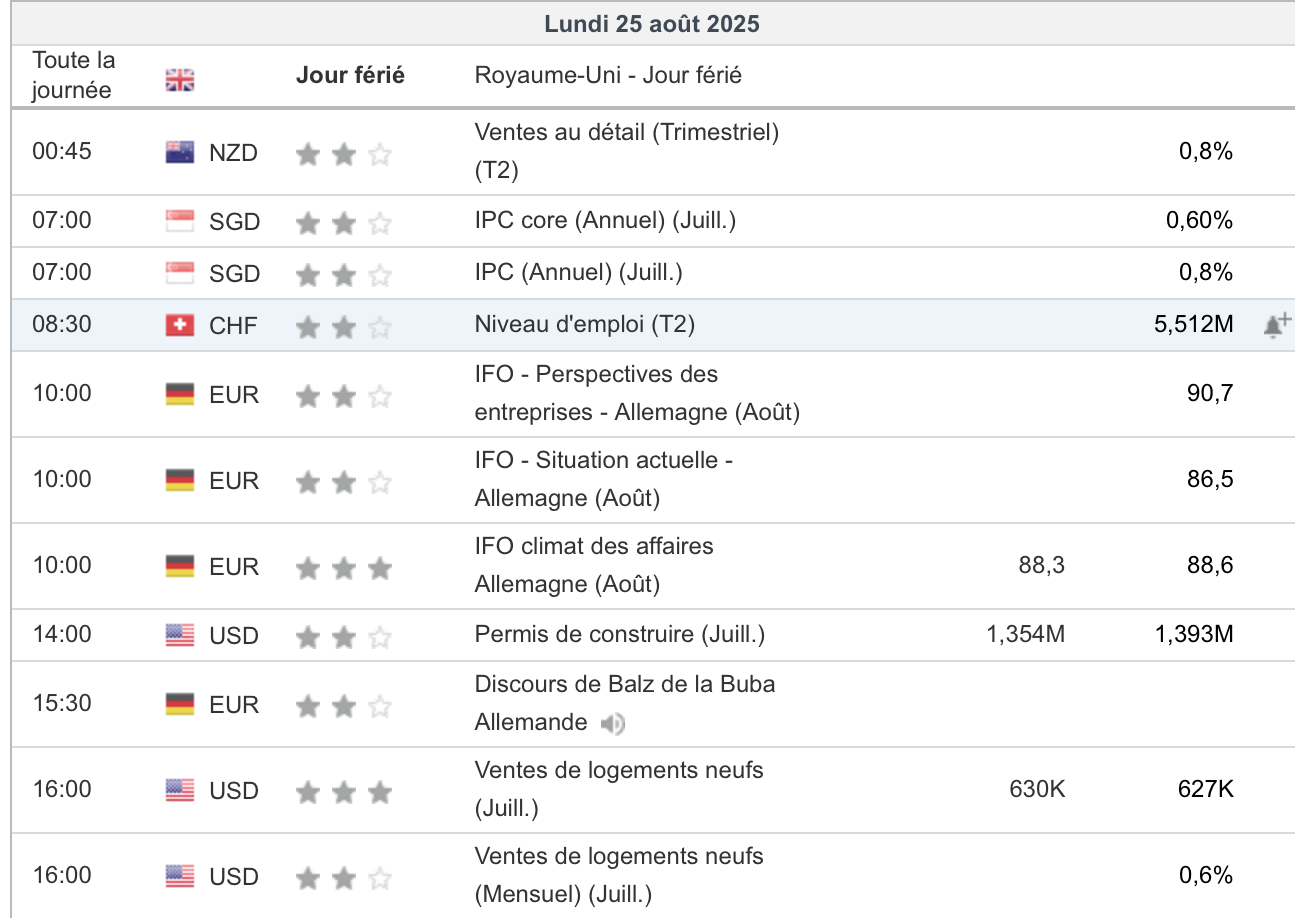Click the three-star rating for IFO climat des affaires
1295x918 pixels.
(343, 569)
